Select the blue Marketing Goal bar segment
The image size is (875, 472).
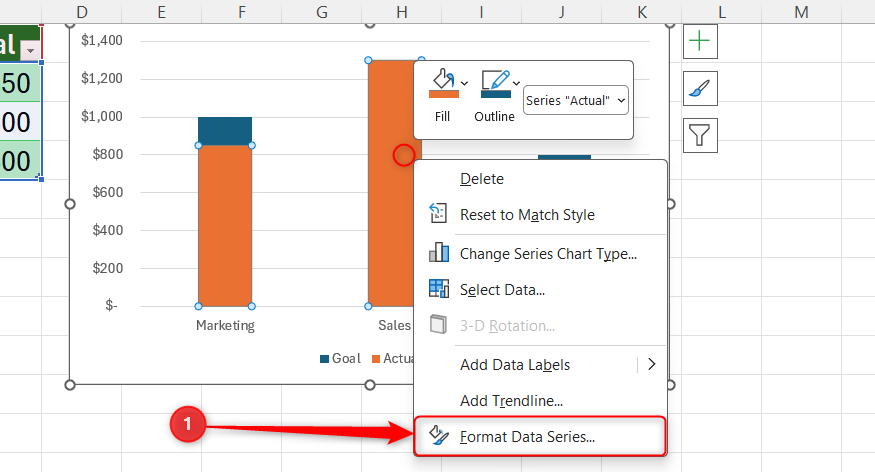[225, 131]
